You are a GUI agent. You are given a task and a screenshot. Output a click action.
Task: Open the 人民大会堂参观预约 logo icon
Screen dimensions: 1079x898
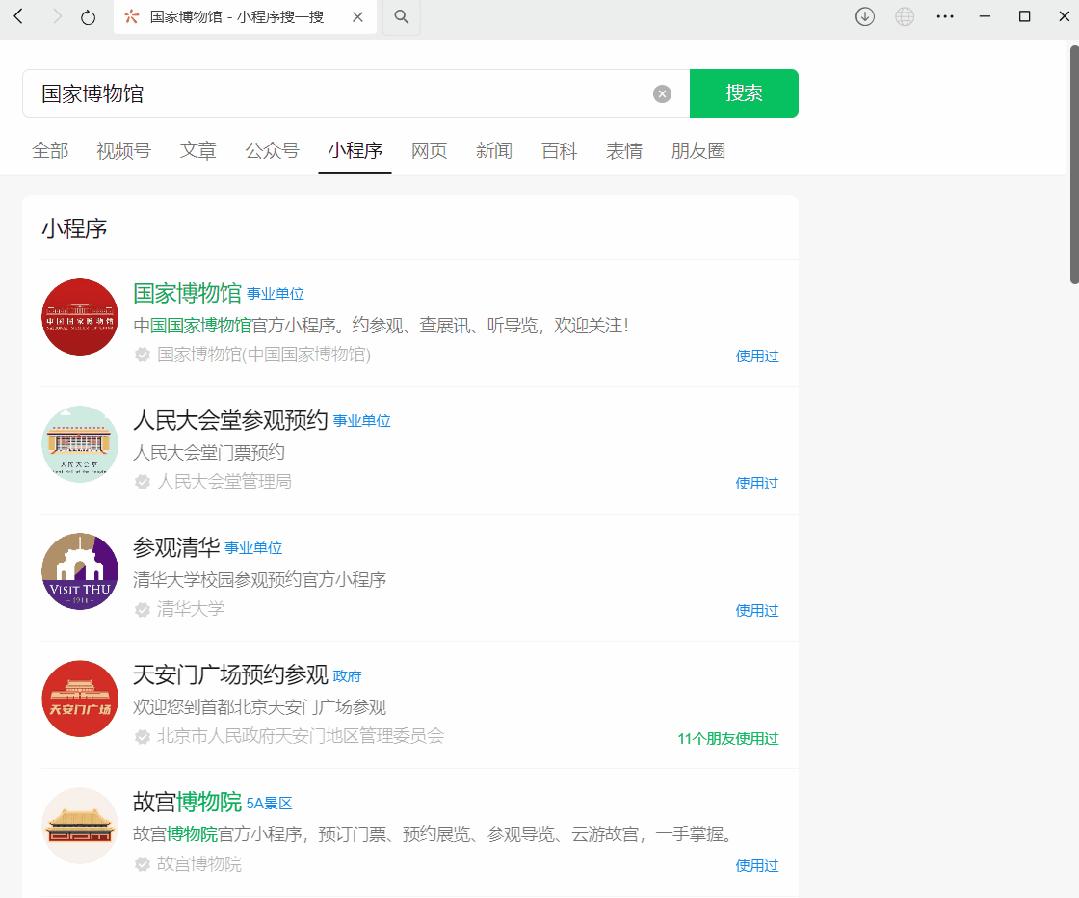pyautogui.click(x=80, y=445)
